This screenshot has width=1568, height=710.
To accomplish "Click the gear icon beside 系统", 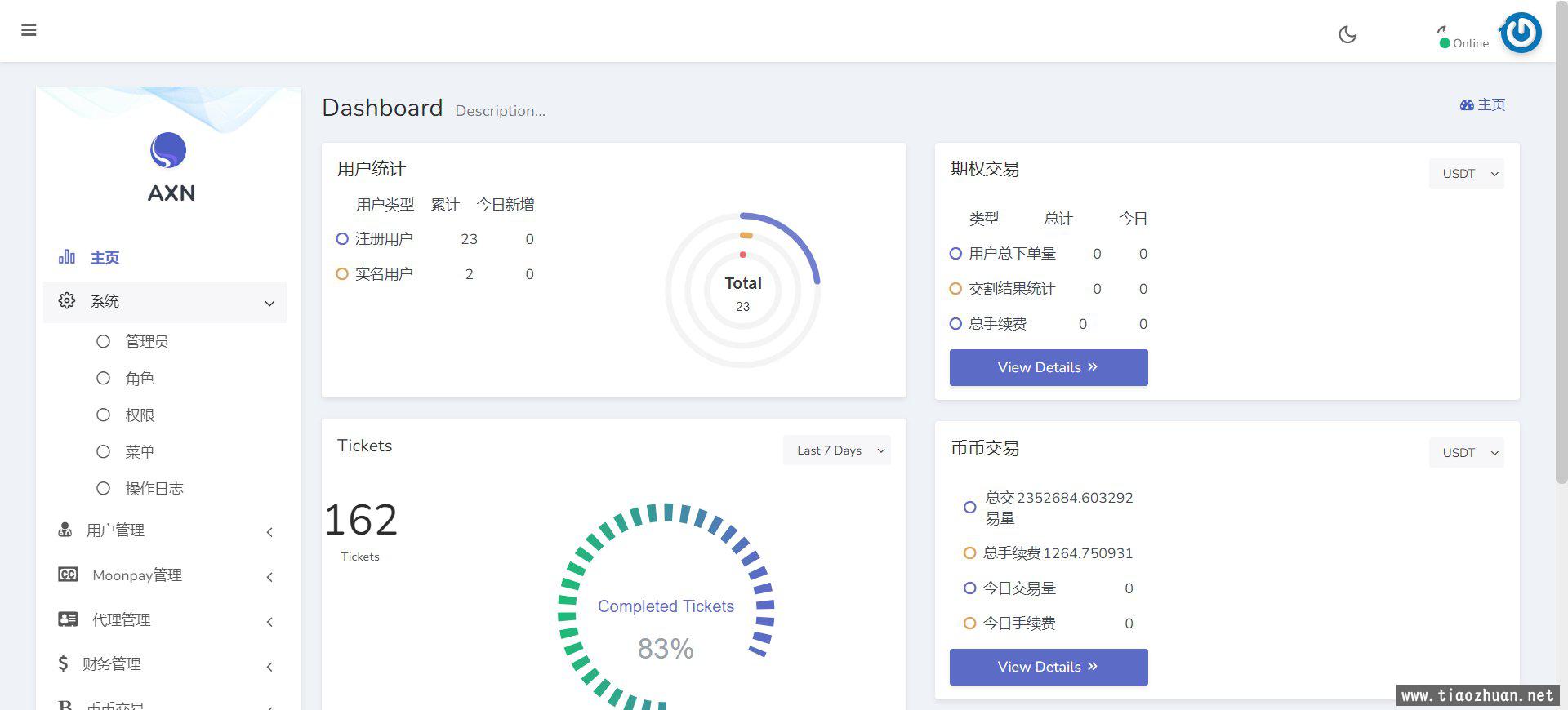I will click(x=67, y=300).
